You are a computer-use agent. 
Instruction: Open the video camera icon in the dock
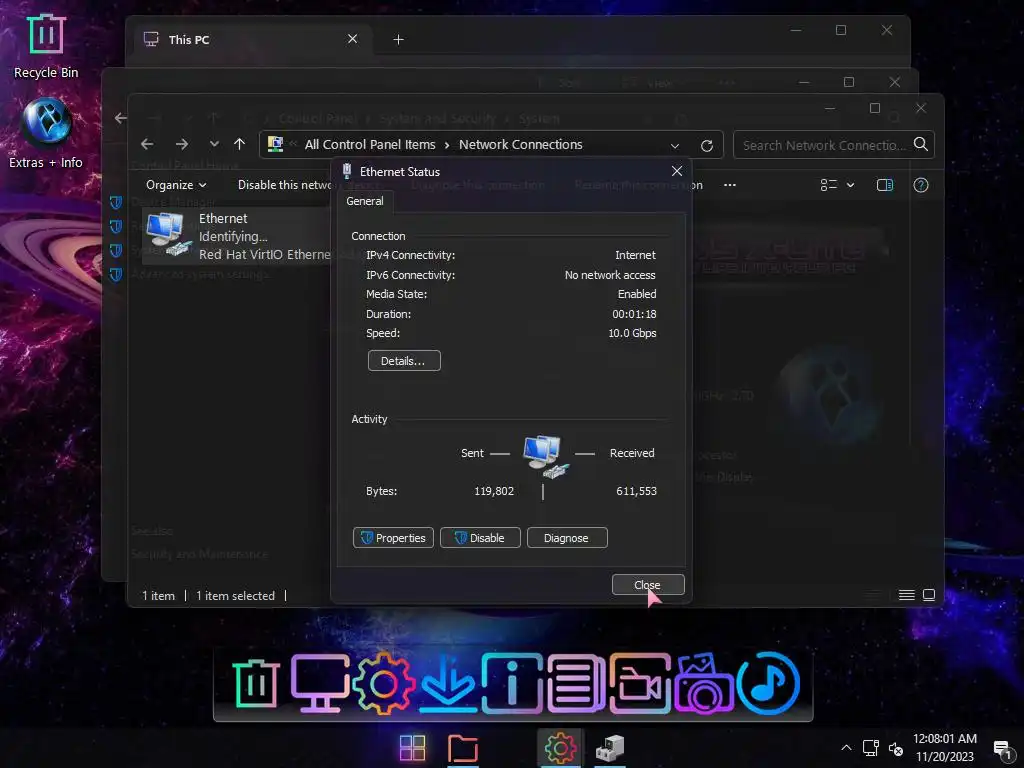pyautogui.click(x=640, y=684)
